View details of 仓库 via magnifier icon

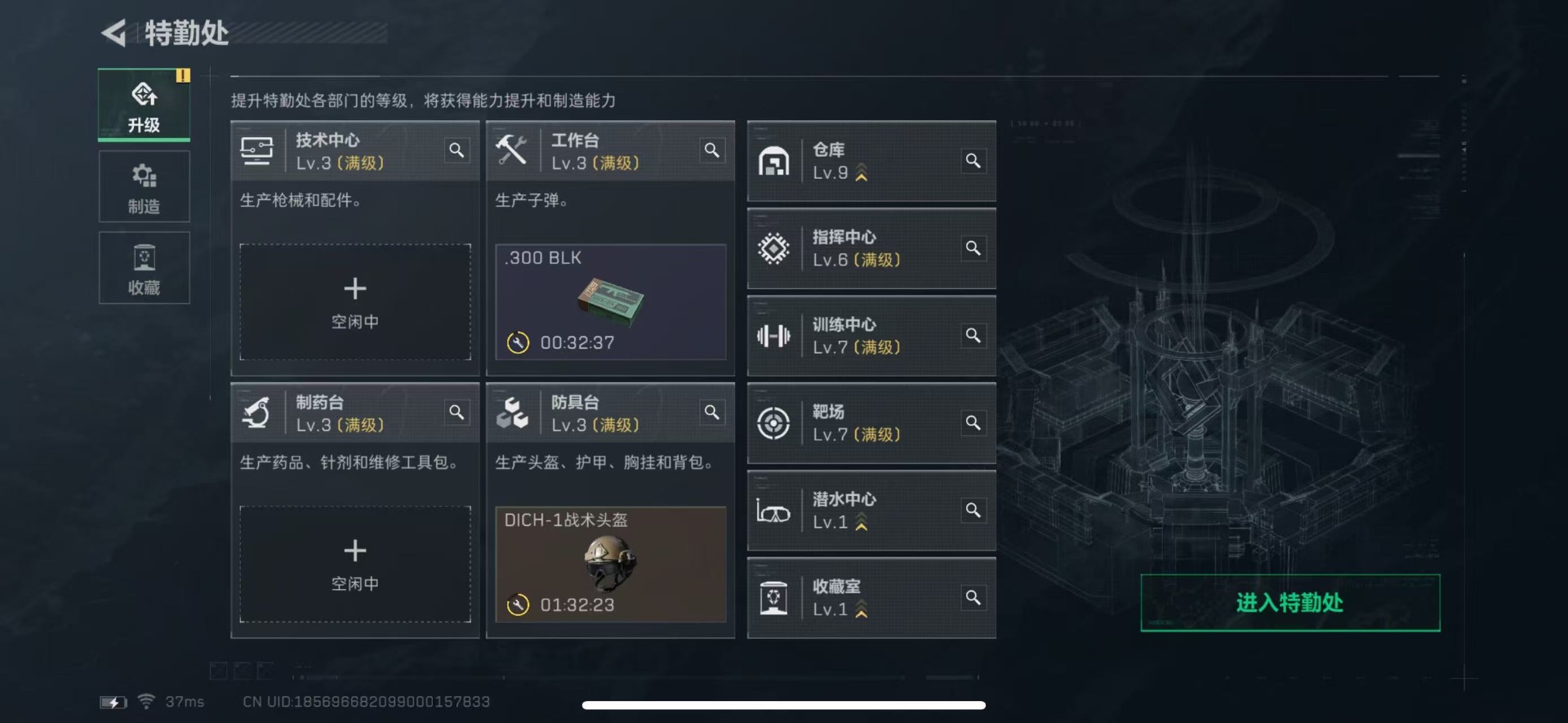point(973,161)
